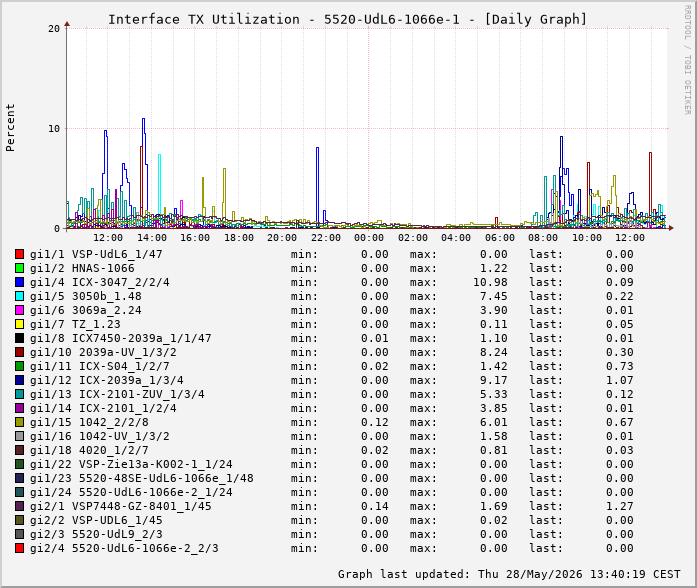Click the teal swatch for gi1/13 ICX-2101-ZUV

(x=19, y=394)
